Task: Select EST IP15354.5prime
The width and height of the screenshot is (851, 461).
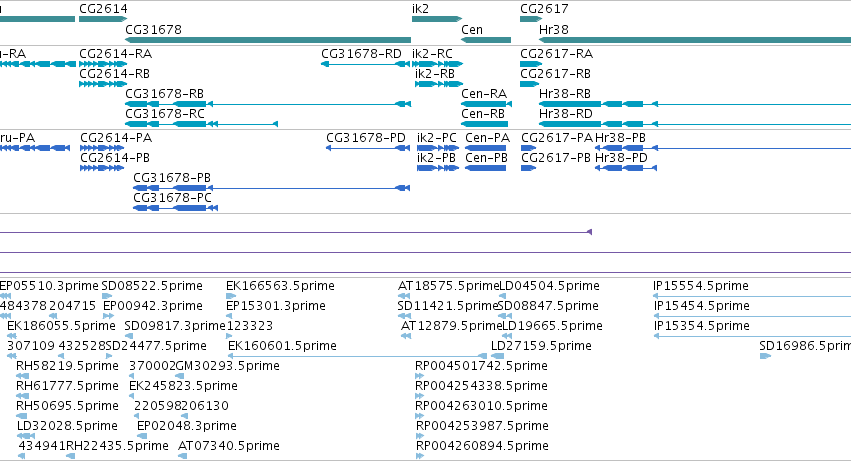Action: tap(702, 326)
